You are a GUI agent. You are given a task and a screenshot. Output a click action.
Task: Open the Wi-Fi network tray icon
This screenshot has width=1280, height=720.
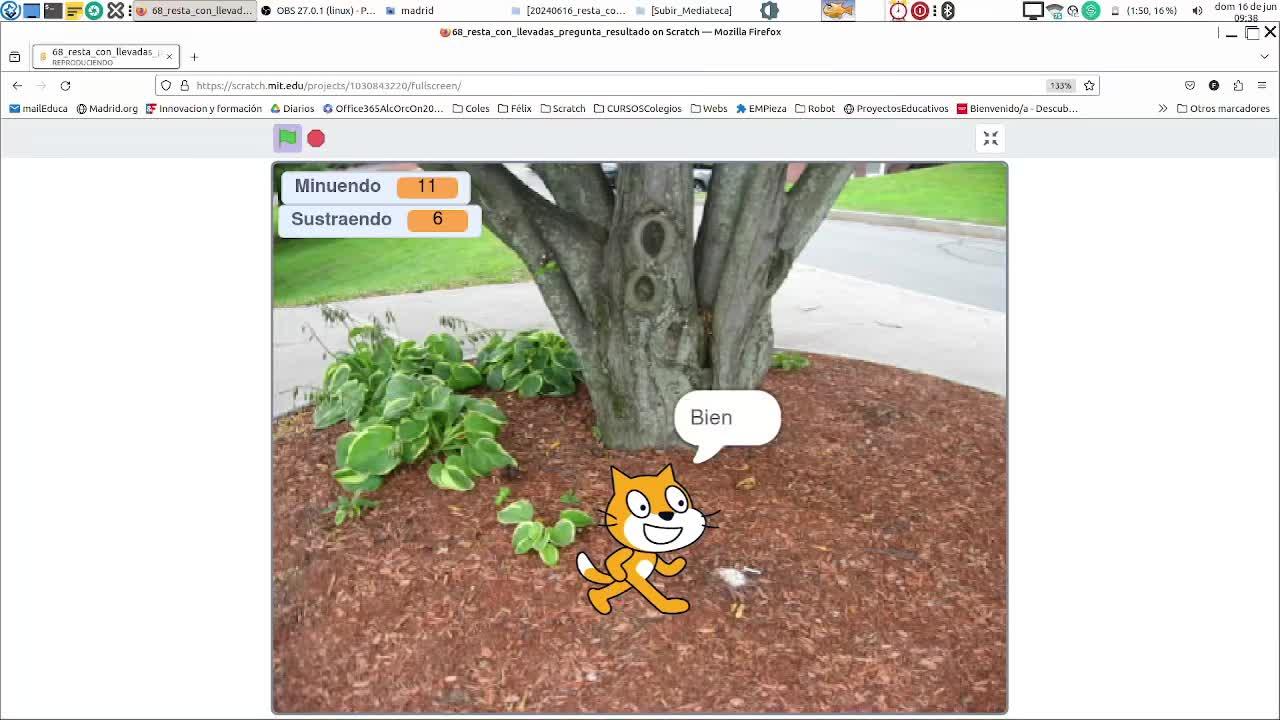1055,11
